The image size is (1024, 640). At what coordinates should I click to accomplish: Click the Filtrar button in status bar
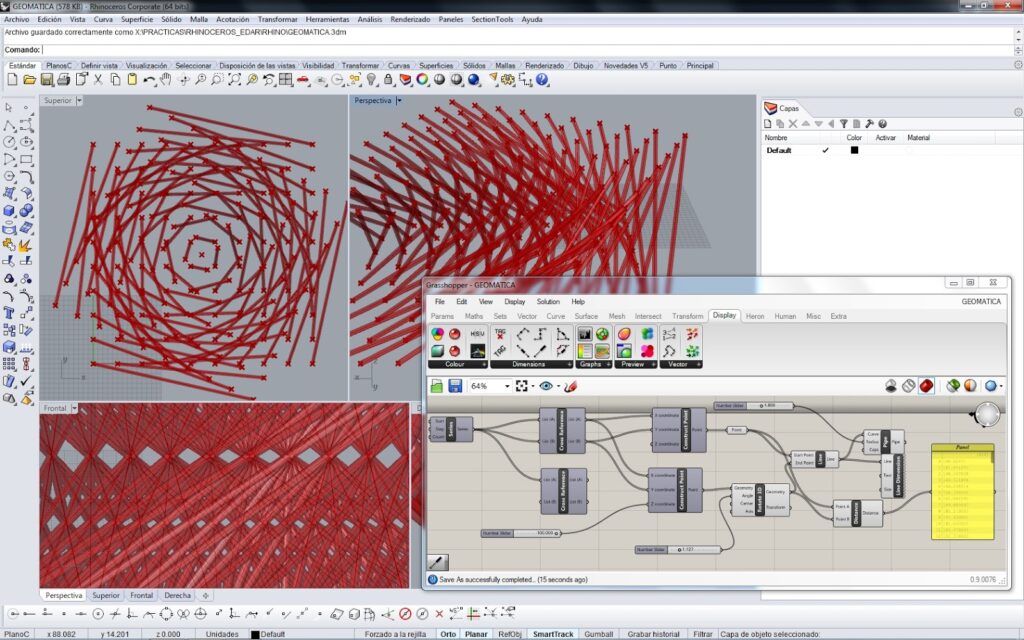click(702, 634)
